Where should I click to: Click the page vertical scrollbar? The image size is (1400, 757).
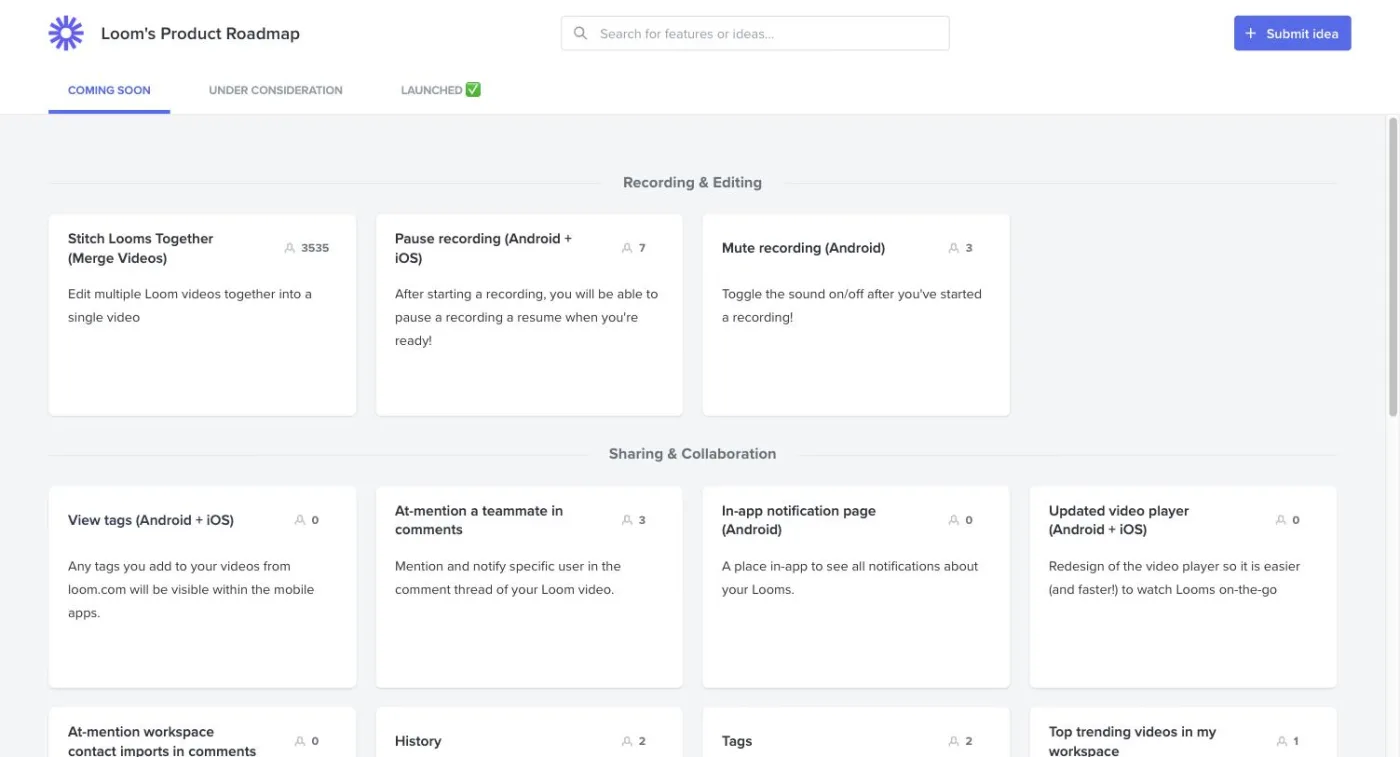[1392, 267]
